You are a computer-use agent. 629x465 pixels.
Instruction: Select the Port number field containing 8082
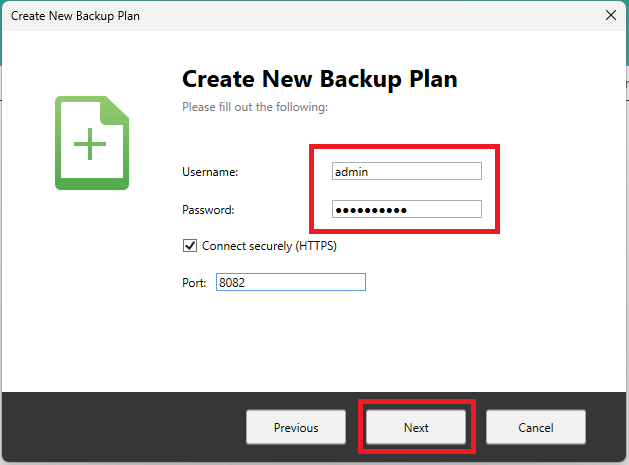pyautogui.click(x=290, y=283)
